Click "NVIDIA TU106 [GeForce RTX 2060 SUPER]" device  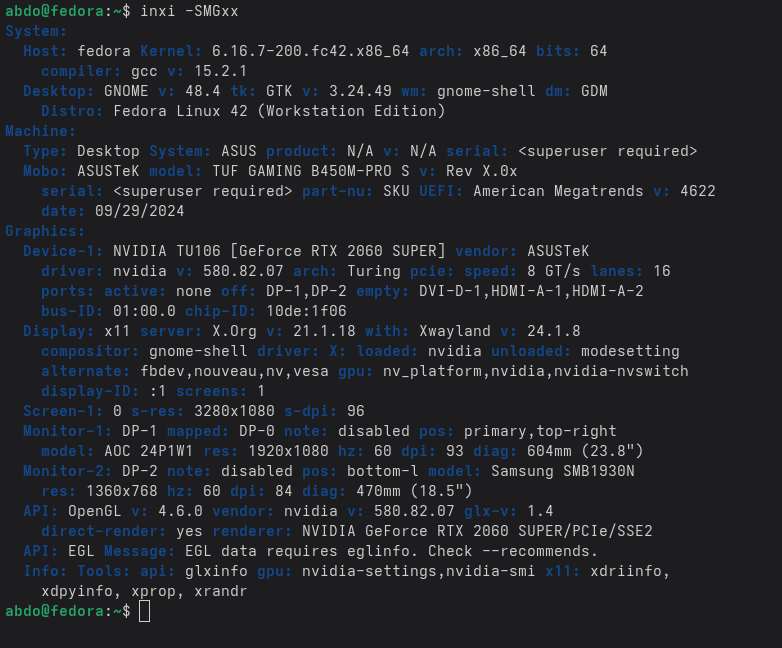279,251
